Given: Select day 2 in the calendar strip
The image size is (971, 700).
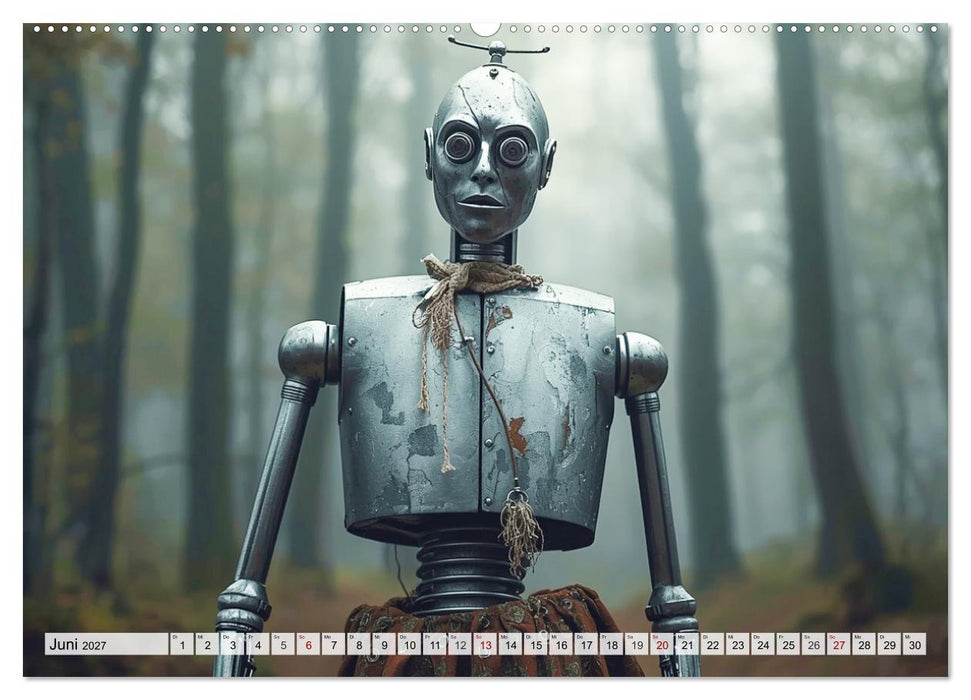Looking at the screenshot, I should click(x=207, y=644).
